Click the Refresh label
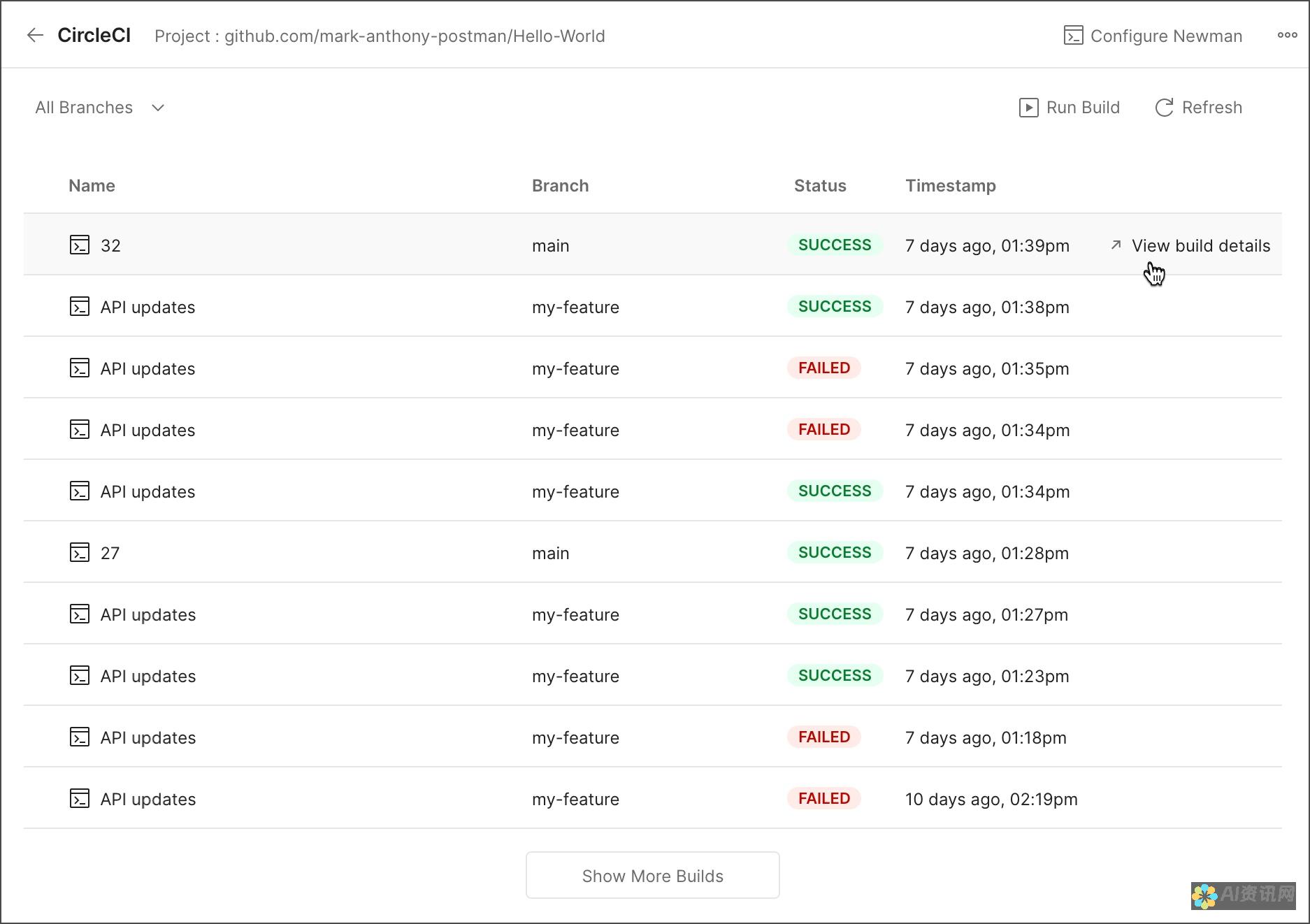Image resolution: width=1310 pixels, height=924 pixels. (1211, 107)
